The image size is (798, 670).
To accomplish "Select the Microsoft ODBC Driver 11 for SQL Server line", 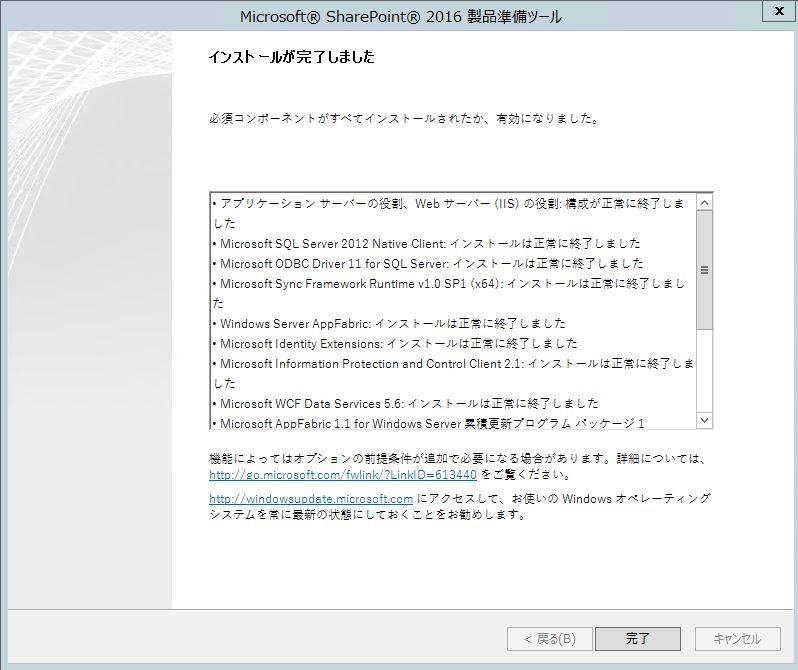I will point(429,263).
